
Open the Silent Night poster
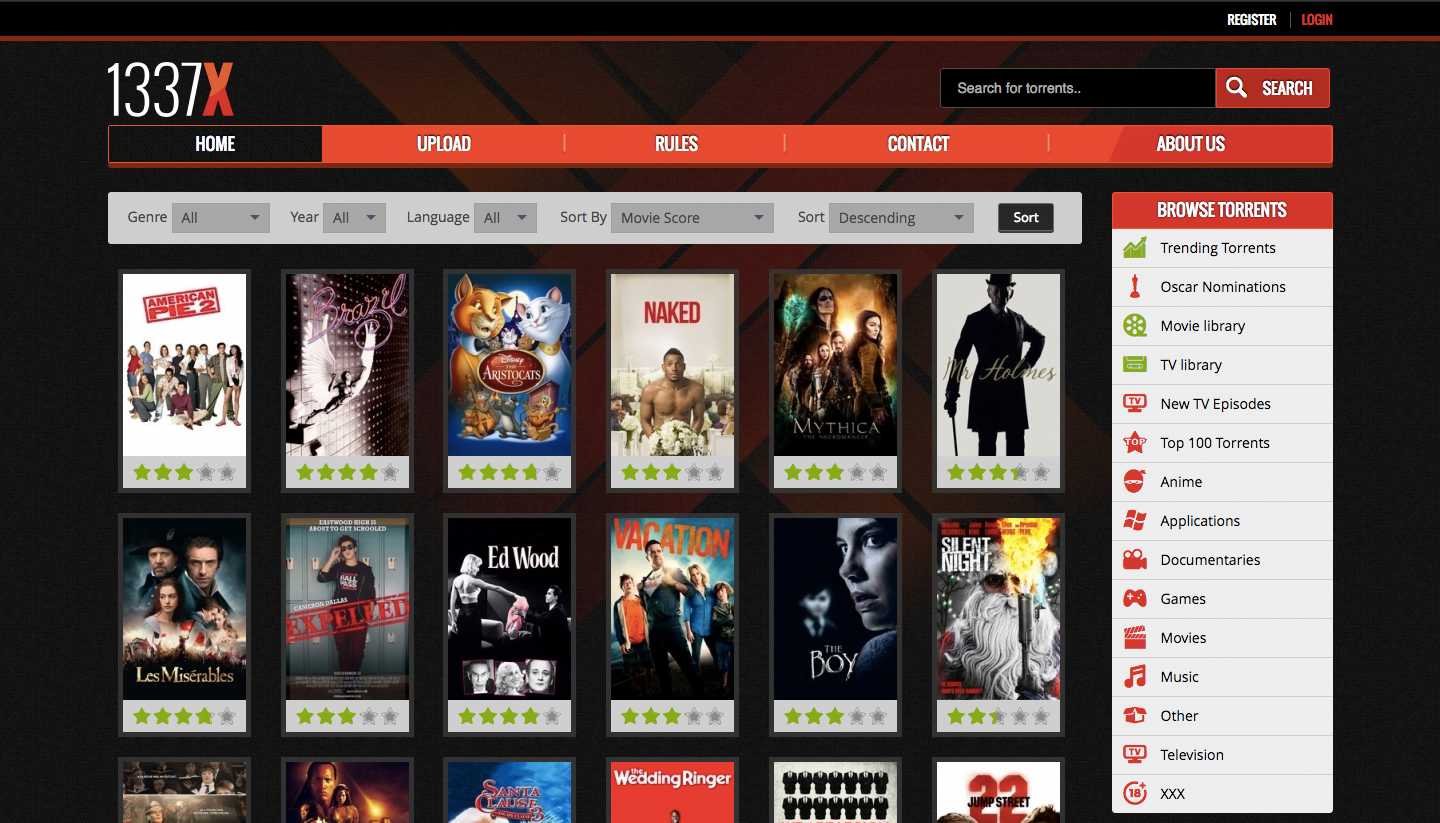pos(998,609)
